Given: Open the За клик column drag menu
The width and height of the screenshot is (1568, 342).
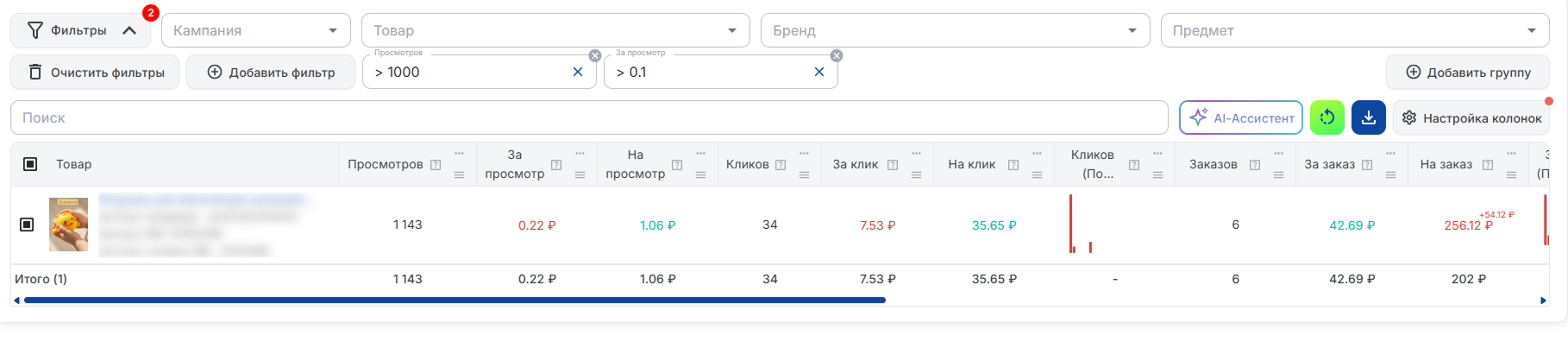Looking at the screenshot, I should [916, 175].
